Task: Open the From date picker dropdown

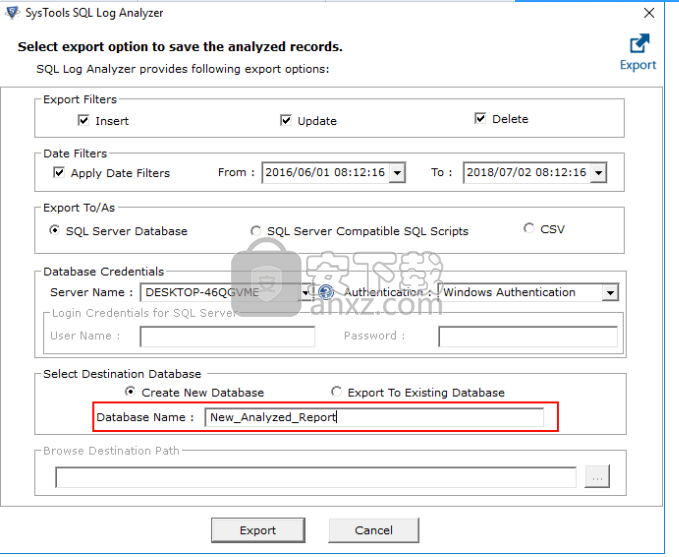Action: point(397,173)
